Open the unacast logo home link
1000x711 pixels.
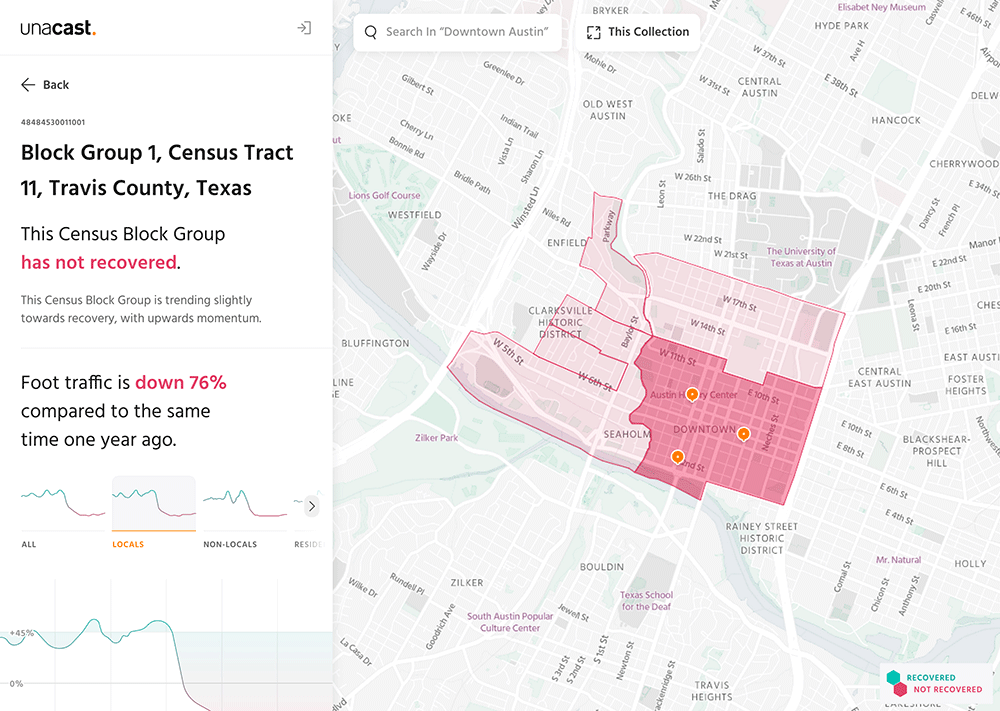pyautogui.click(x=58, y=29)
